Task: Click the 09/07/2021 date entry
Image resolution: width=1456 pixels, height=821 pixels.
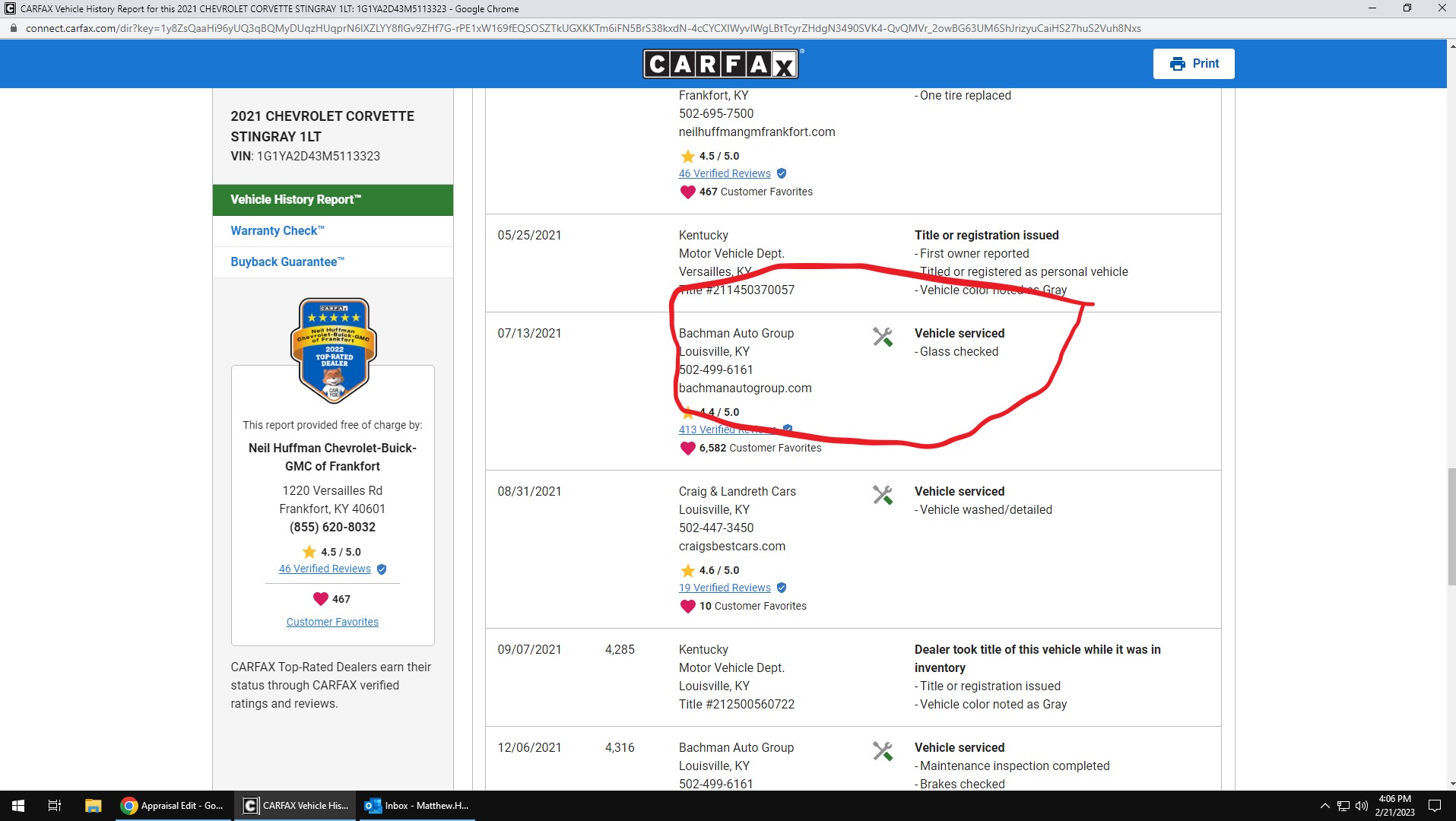Action: point(530,650)
